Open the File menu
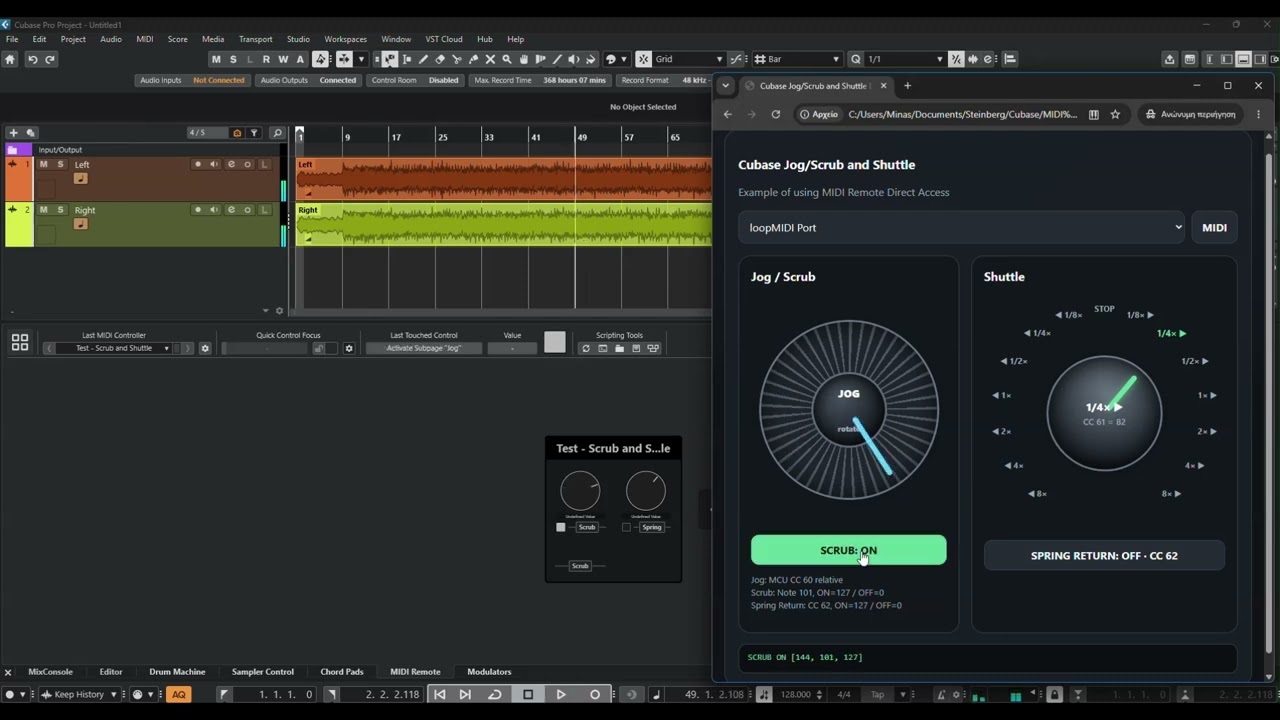The width and height of the screenshot is (1280, 720). tap(12, 39)
